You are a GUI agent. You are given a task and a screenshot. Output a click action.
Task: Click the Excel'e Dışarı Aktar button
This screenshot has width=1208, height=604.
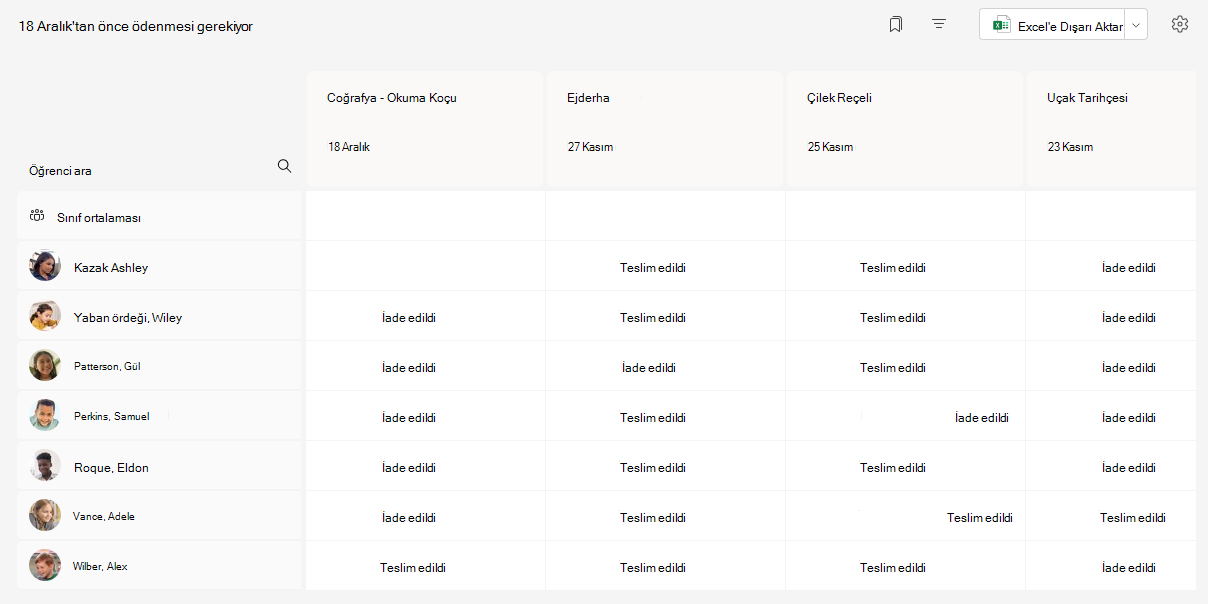(x=1052, y=25)
